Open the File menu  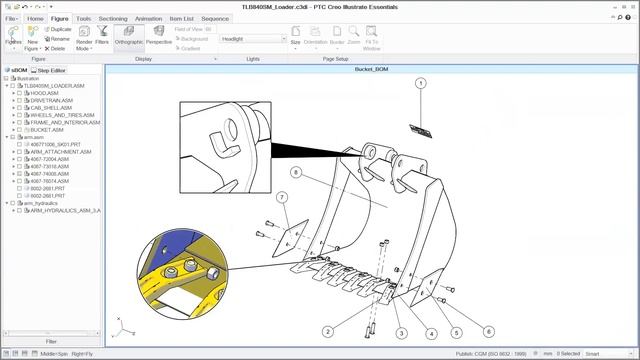11,19
